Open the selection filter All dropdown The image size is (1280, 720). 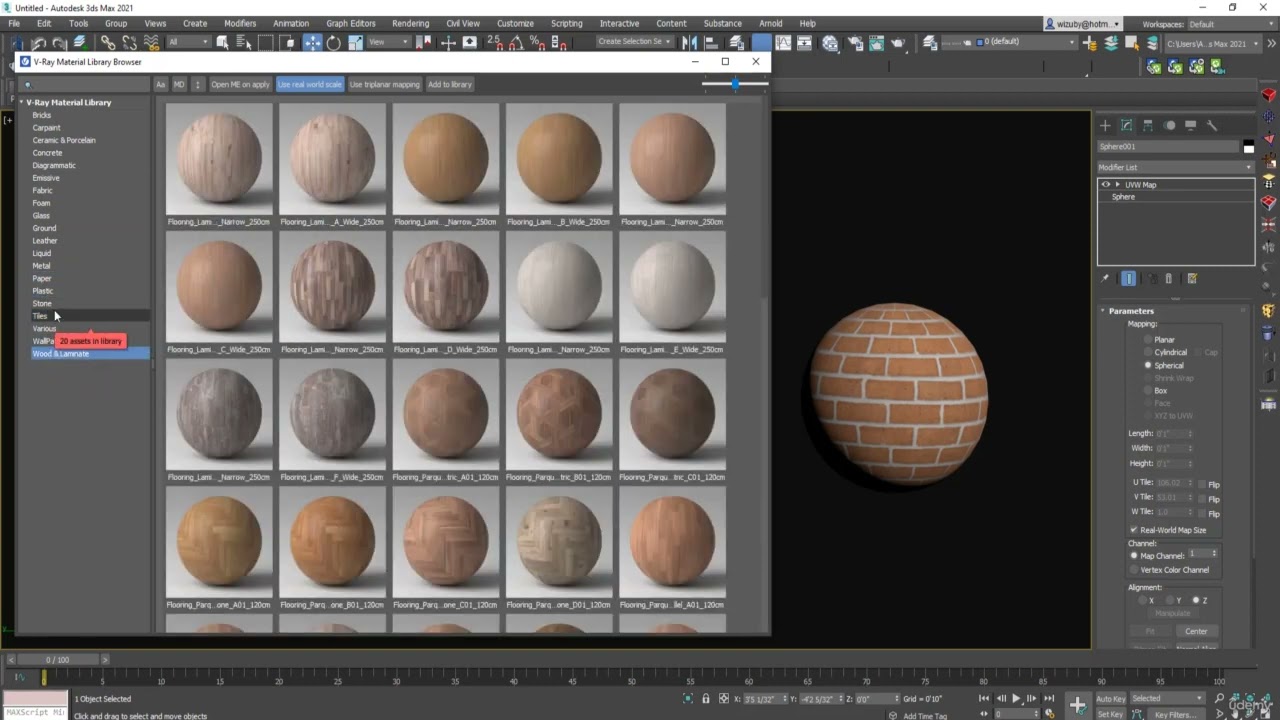point(188,42)
